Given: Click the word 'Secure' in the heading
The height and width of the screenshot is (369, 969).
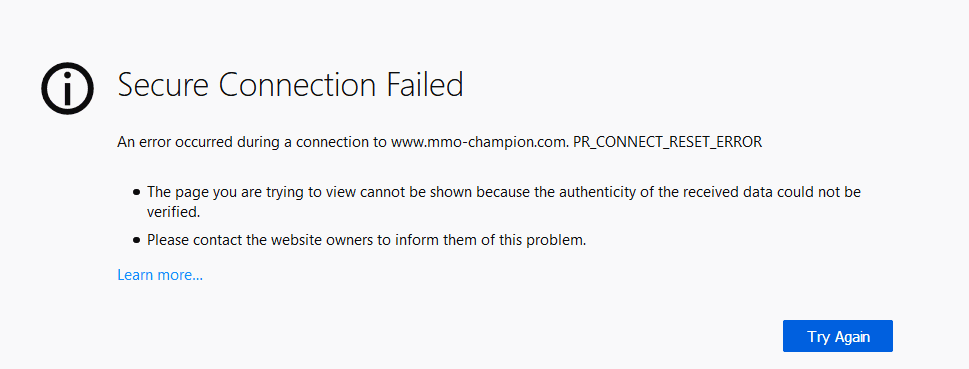Looking at the screenshot, I should [163, 85].
